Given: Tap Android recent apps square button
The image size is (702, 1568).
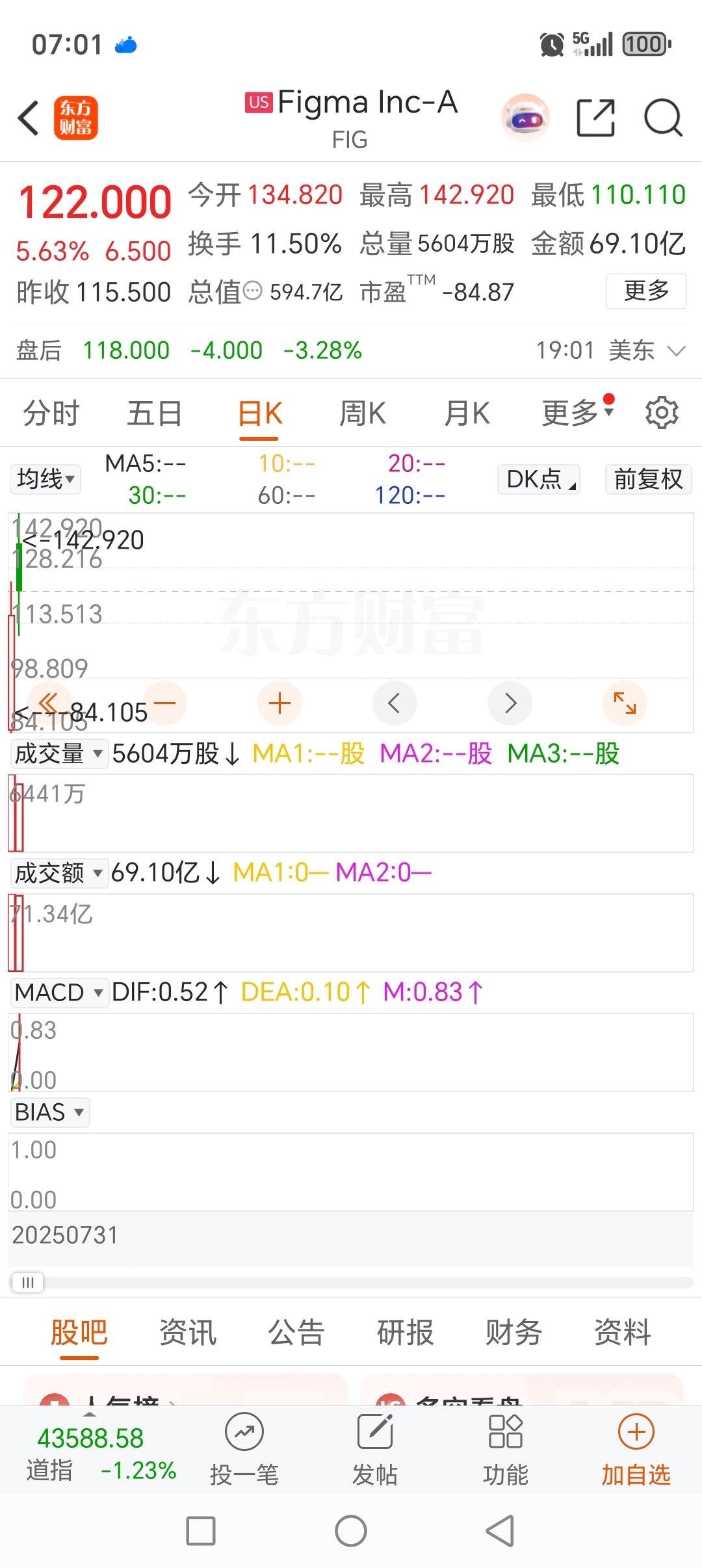Looking at the screenshot, I should click(201, 1531).
